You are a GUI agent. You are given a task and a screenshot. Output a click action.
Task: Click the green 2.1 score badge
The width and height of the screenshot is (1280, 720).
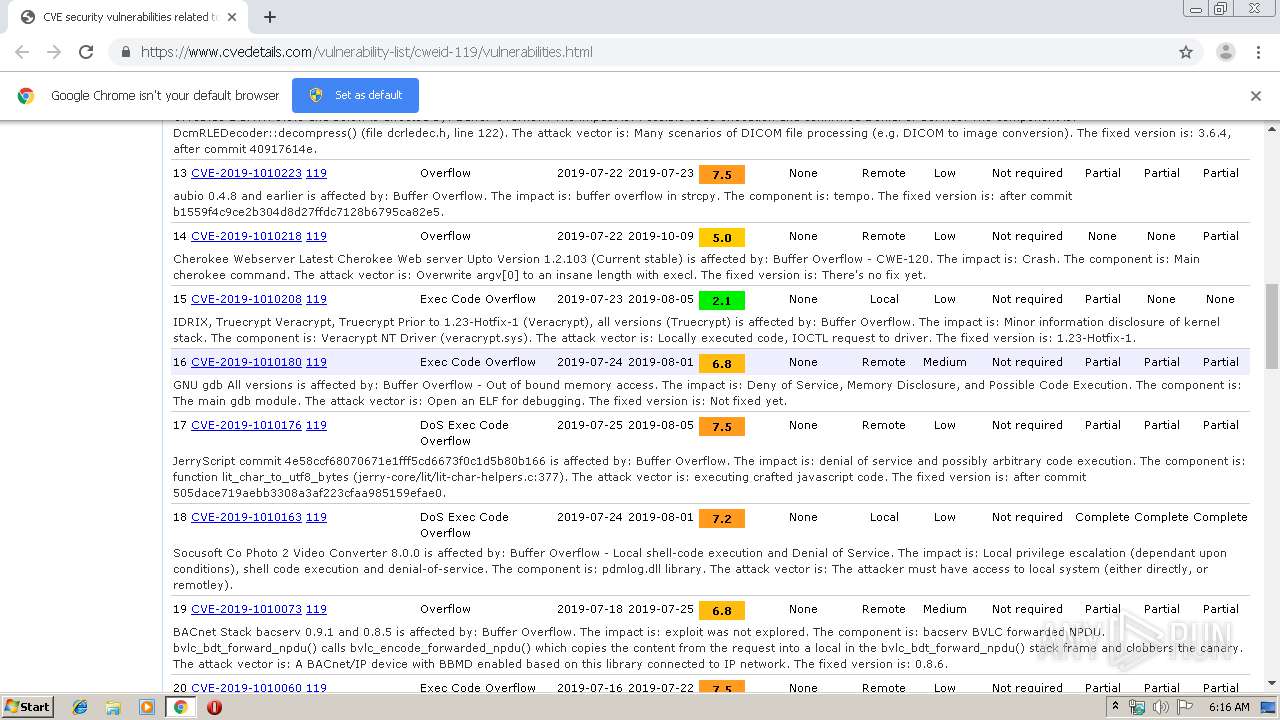[x=722, y=301]
